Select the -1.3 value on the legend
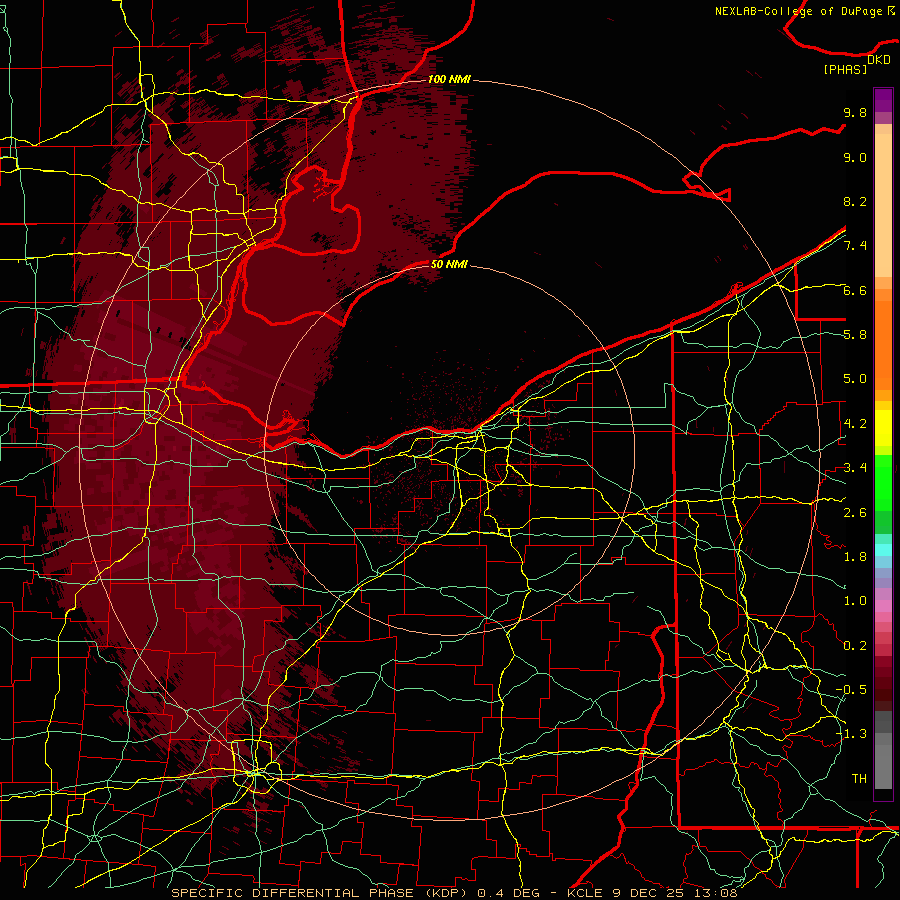Viewport: 900px width, 900px height. coord(851,734)
